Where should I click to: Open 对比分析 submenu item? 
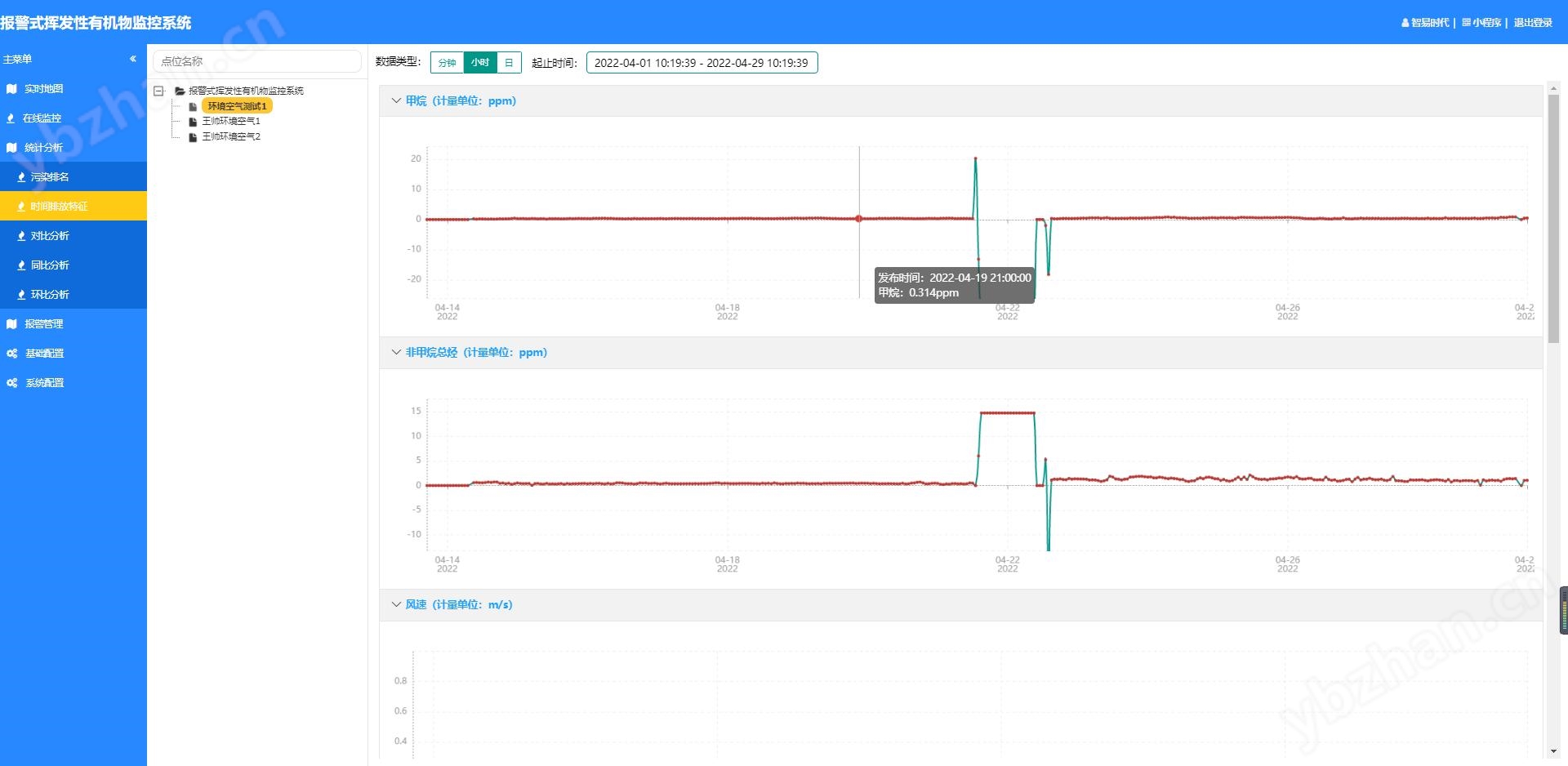[x=73, y=236]
